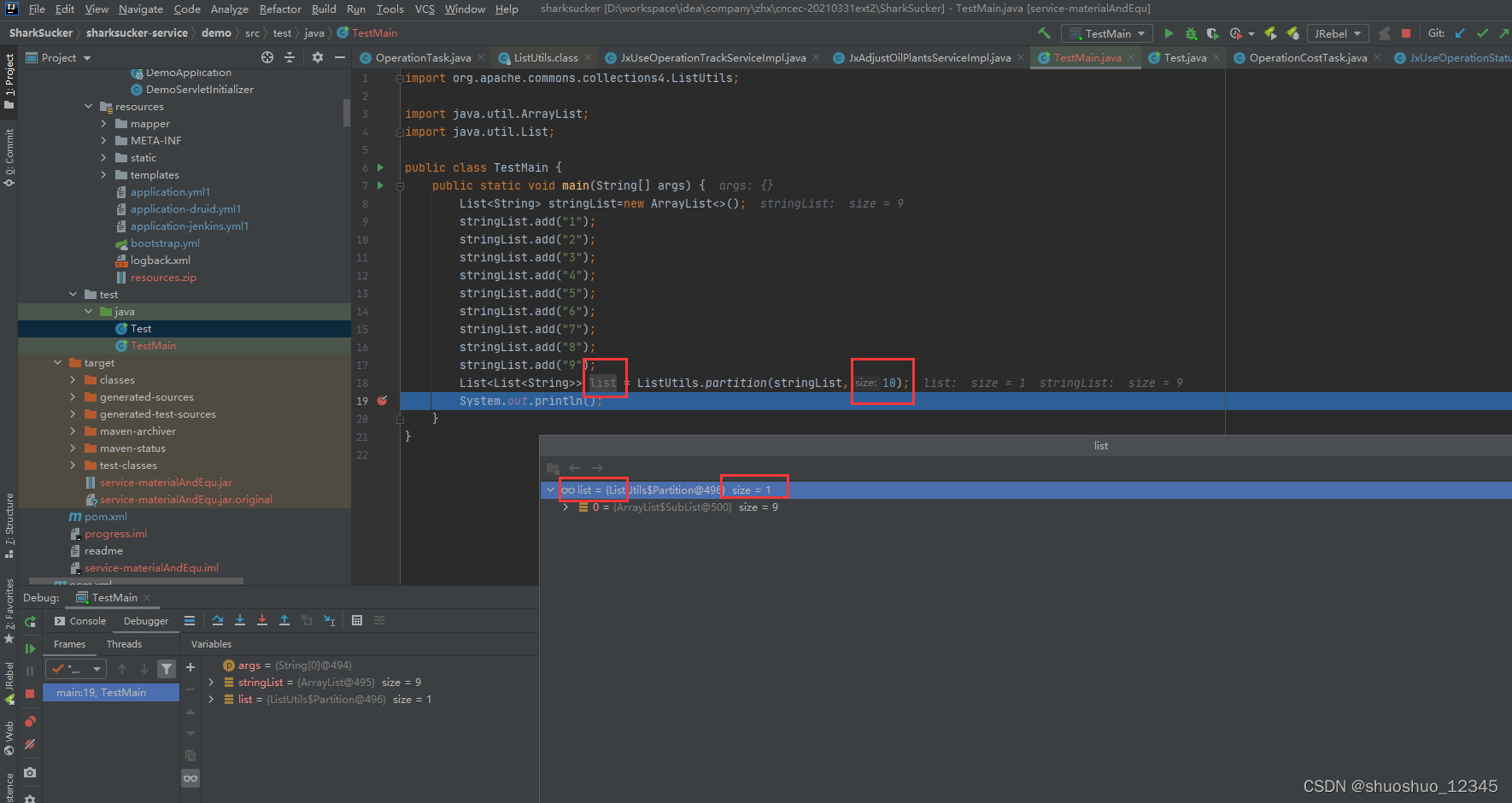Click the locate-file target icon in Project panel
The image size is (1512, 803).
click(267, 57)
